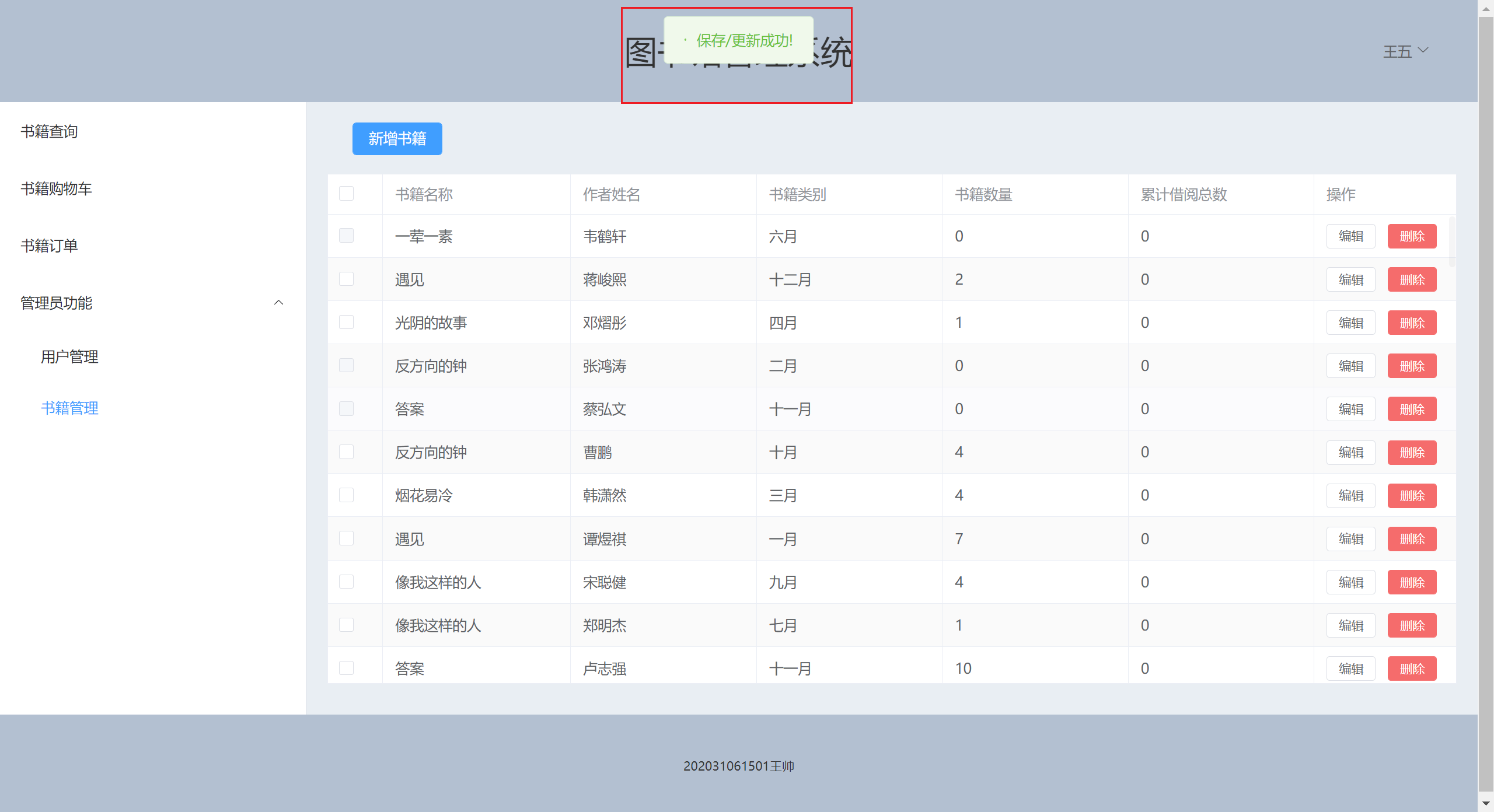Screen dimensions: 1494x812
Task: Click the scrollbar down arrow
Action: click(1486, 804)
